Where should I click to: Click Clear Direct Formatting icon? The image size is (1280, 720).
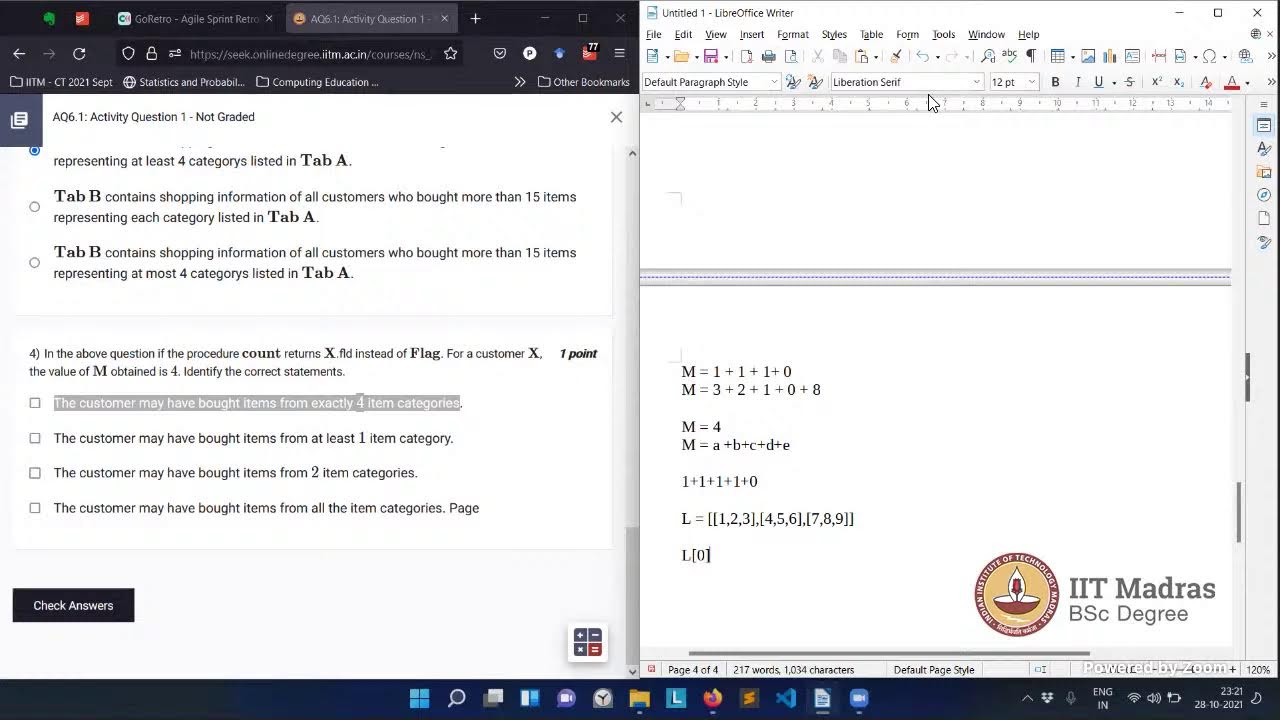pos(1206,82)
